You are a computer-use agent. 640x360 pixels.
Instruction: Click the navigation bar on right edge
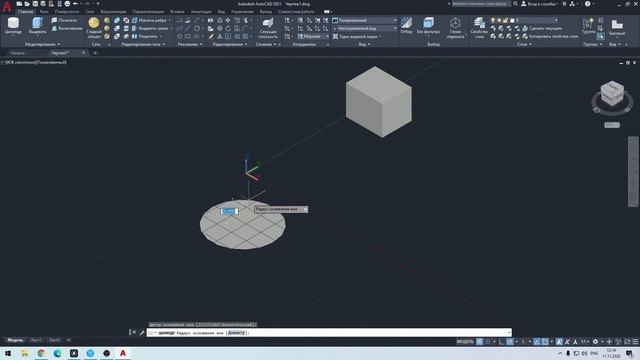[633, 171]
